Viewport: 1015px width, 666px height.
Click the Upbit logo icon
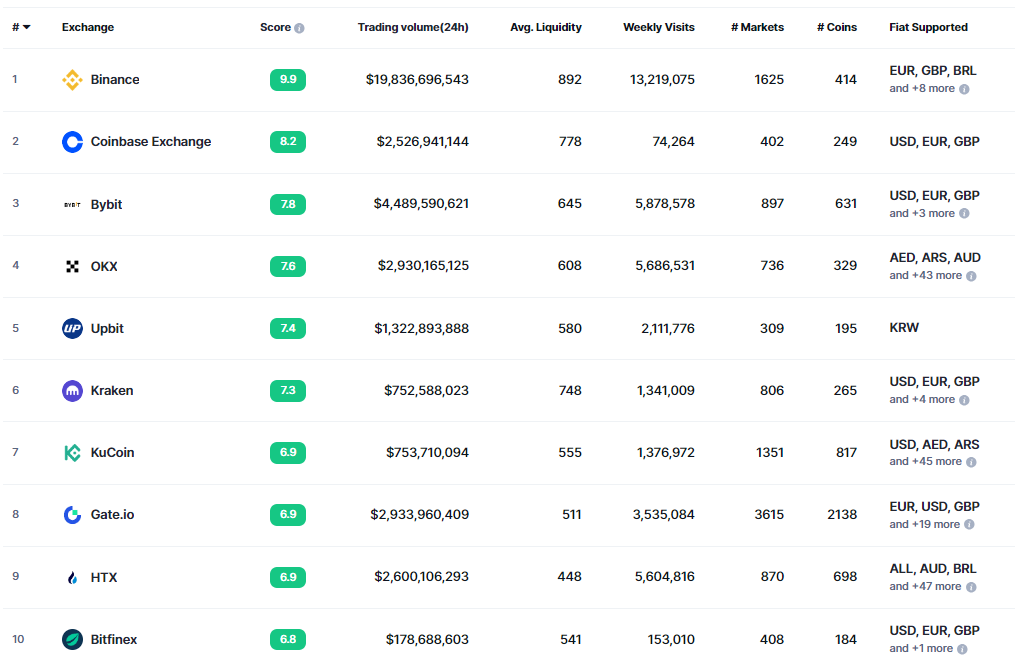pos(72,328)
